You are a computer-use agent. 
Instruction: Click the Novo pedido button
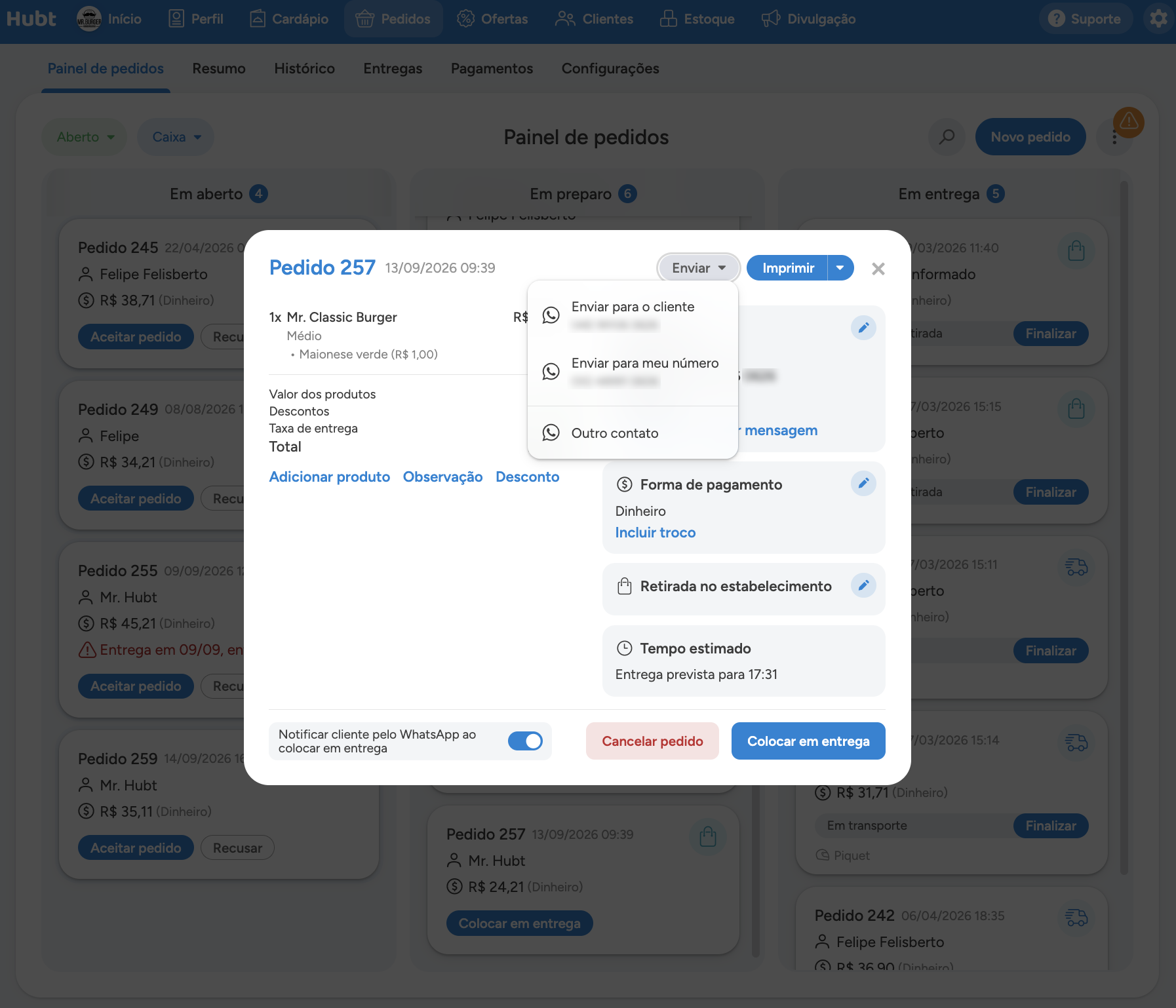(x=1030, y=137)
